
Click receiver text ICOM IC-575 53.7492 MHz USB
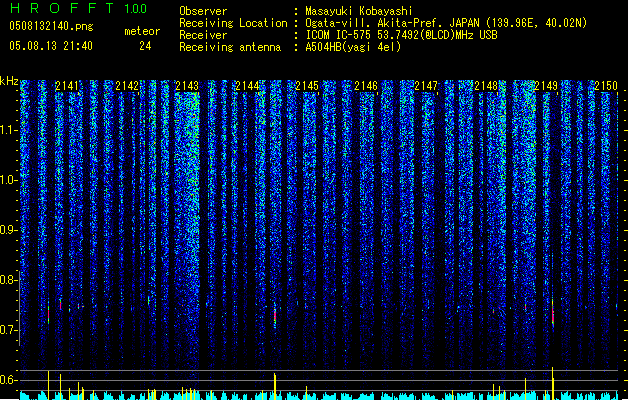click(401, 35)
